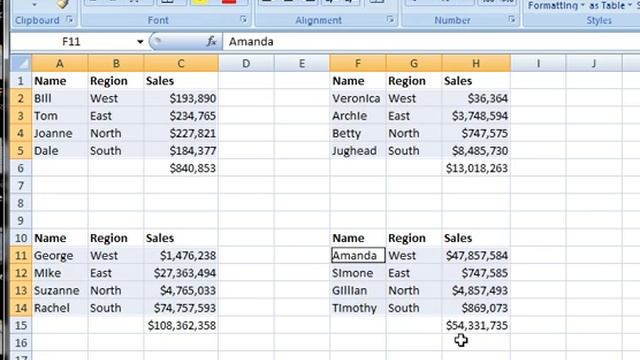The image size is (640, 360).
Task: Select column H header
Action: (476, 64)
